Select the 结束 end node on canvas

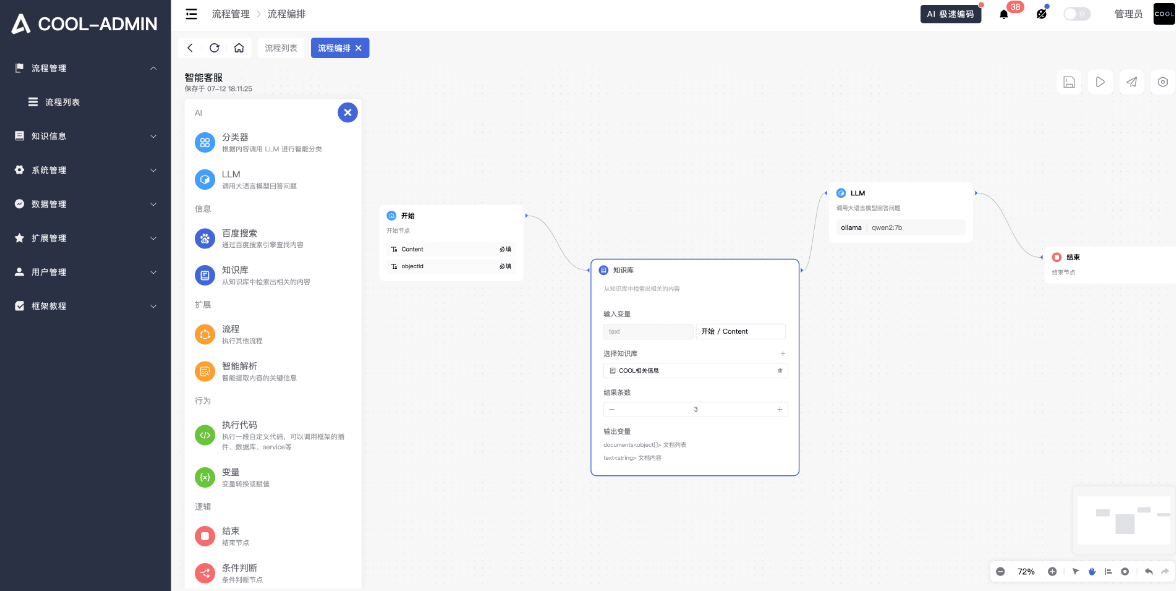pyautogui.click(x=1110, y=264)
